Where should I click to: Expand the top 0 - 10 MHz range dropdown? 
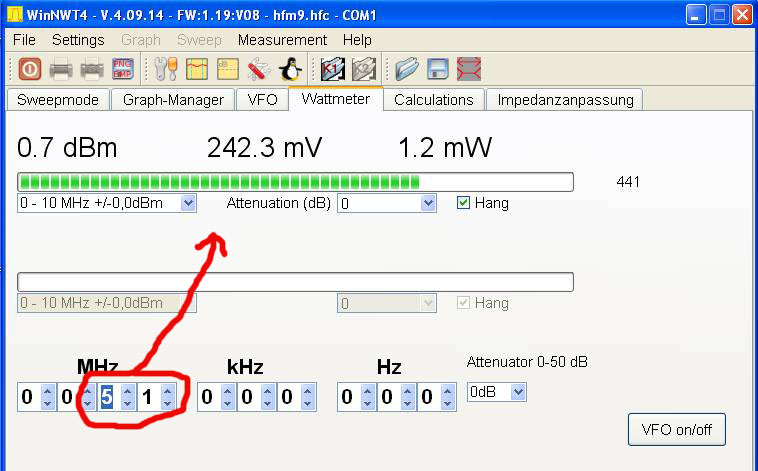click(x=188, y=203)
